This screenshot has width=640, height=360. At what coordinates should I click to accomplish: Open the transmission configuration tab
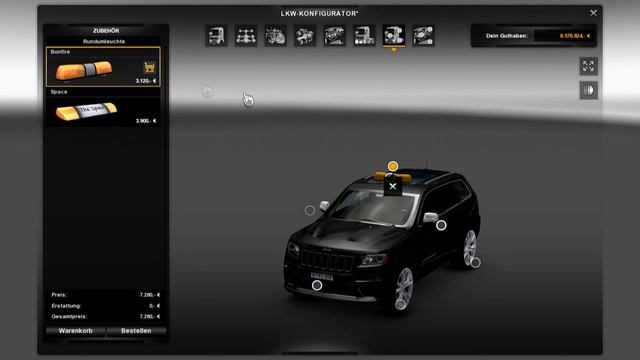(x=305, y=35)
